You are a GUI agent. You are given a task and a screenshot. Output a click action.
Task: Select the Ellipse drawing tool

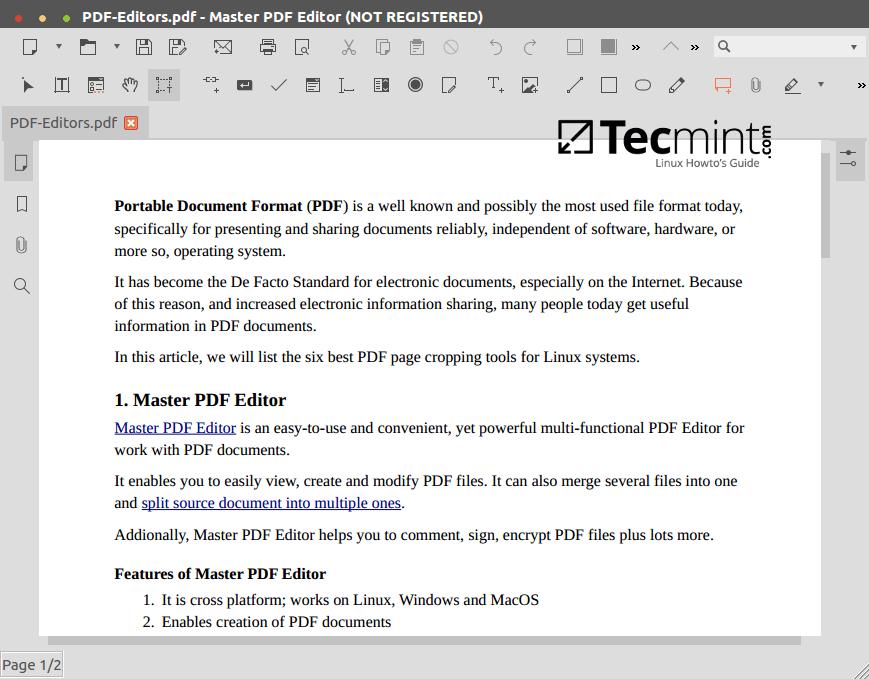pos(643,85)
